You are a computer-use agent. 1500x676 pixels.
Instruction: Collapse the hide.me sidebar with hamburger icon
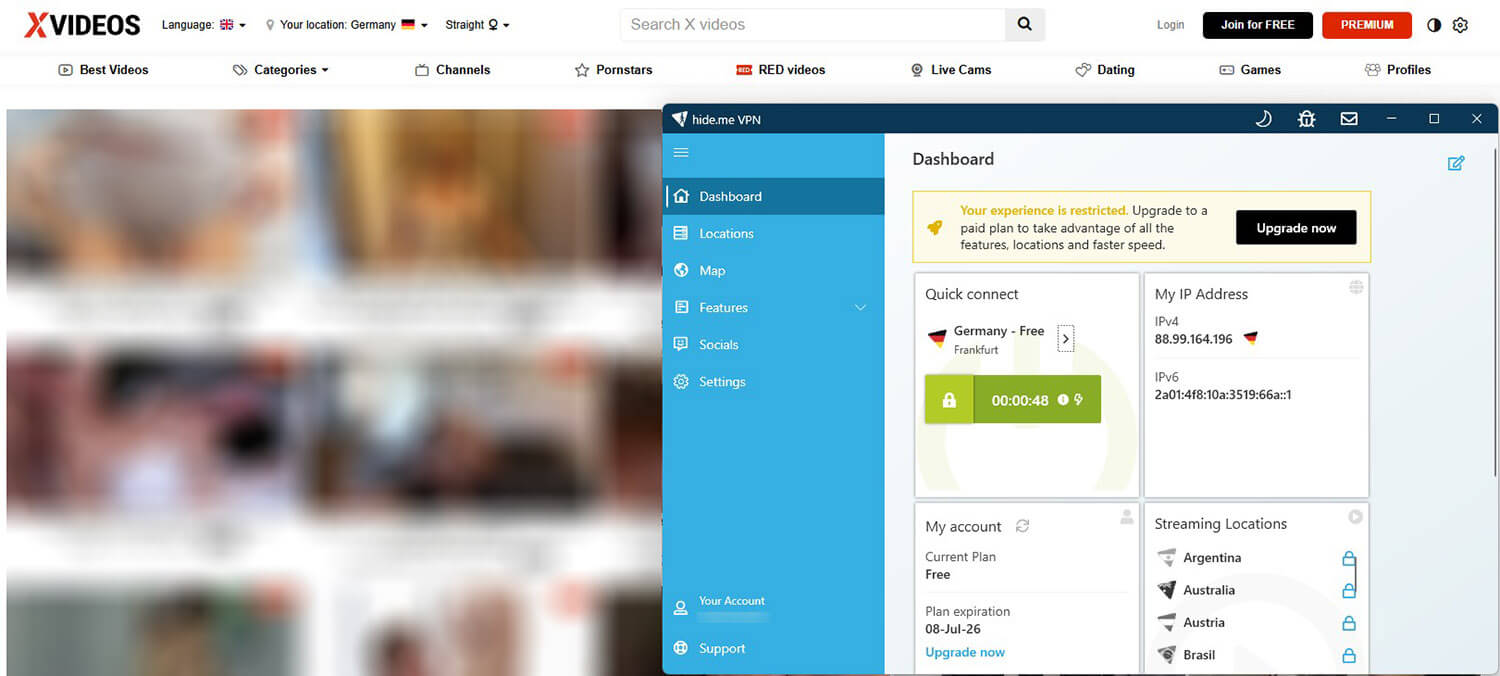click(681, 152)
